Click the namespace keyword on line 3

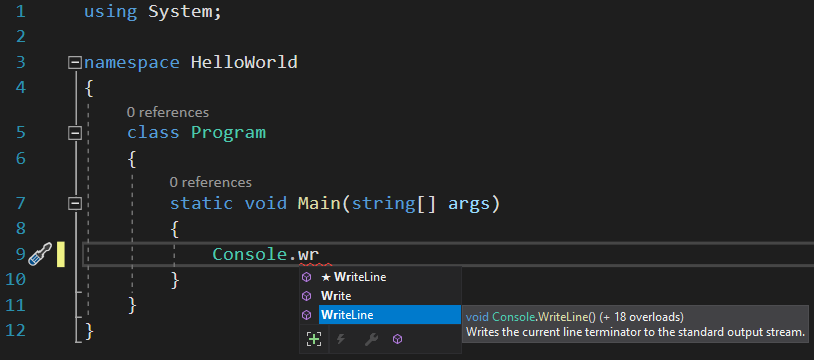[x=132, y=63]
